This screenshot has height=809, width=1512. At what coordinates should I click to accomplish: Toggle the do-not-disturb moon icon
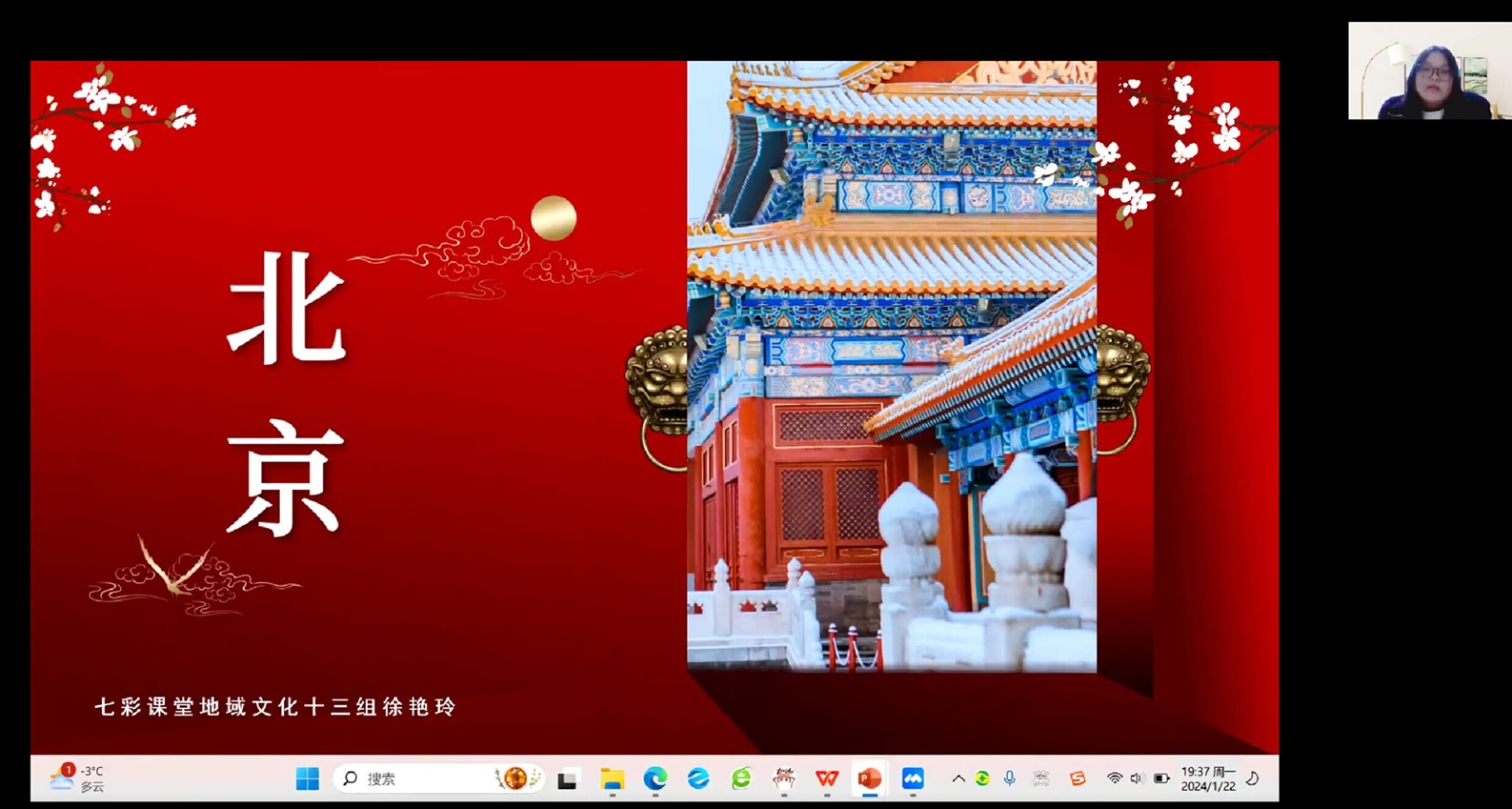[1253, 779]
